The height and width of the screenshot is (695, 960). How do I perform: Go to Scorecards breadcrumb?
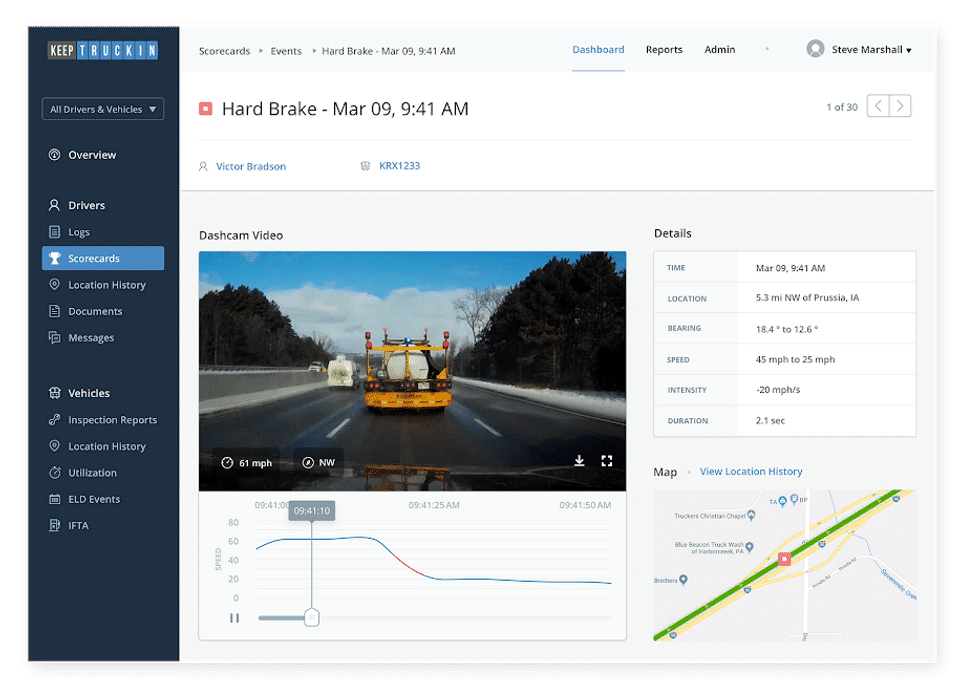click(224, 51)
